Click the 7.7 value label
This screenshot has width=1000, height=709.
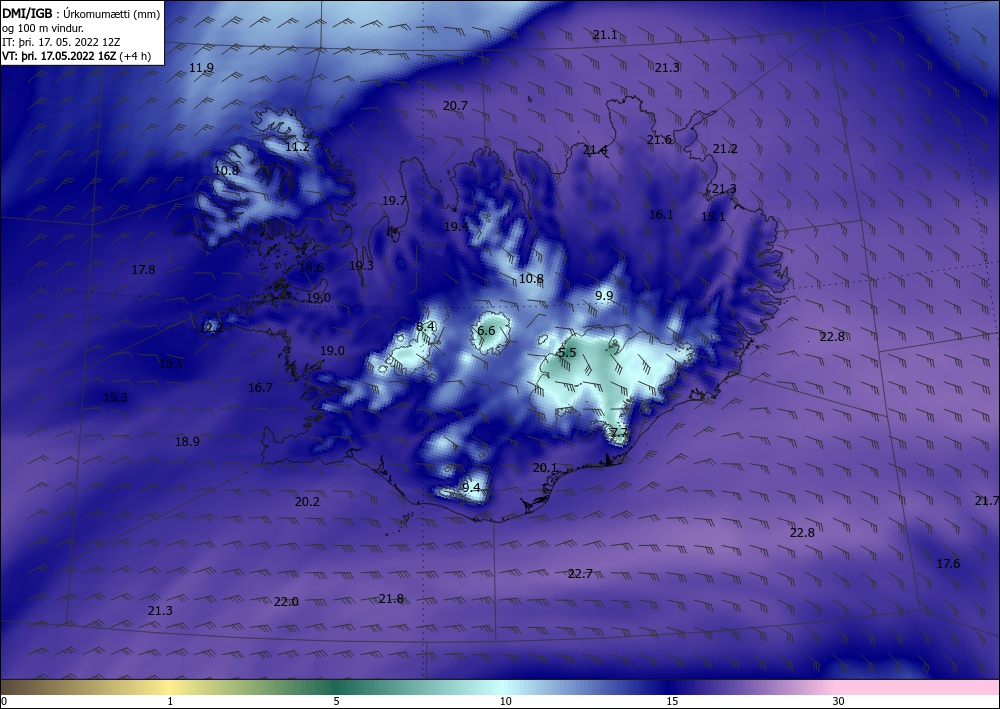pos(619,433)
